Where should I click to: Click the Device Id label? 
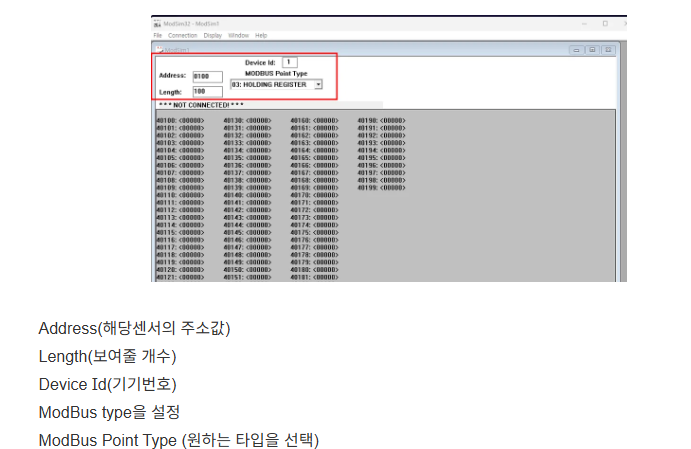click(260, 63)
